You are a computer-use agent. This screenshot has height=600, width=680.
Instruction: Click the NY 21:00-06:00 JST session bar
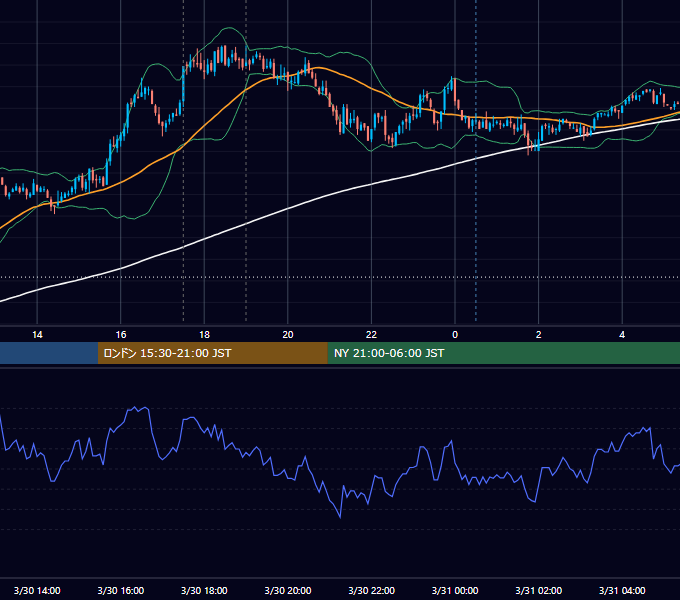pos(503,353)
